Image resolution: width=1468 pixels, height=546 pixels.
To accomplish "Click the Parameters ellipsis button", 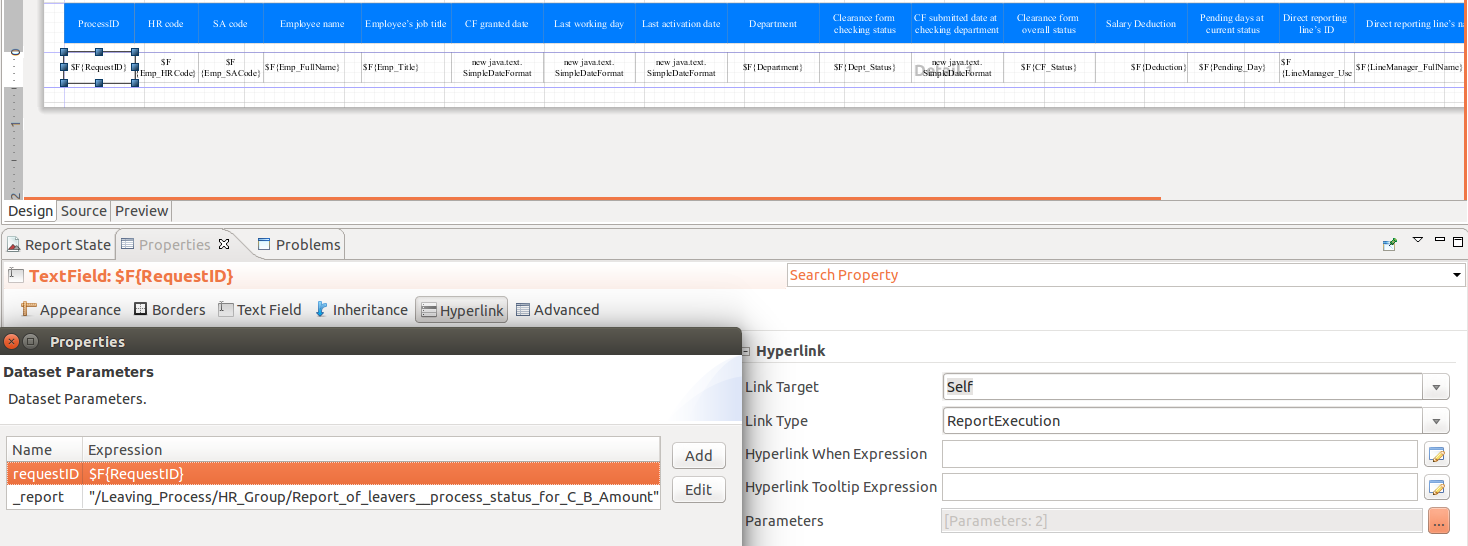I will pyautogui.click(x=1438, y=521).
